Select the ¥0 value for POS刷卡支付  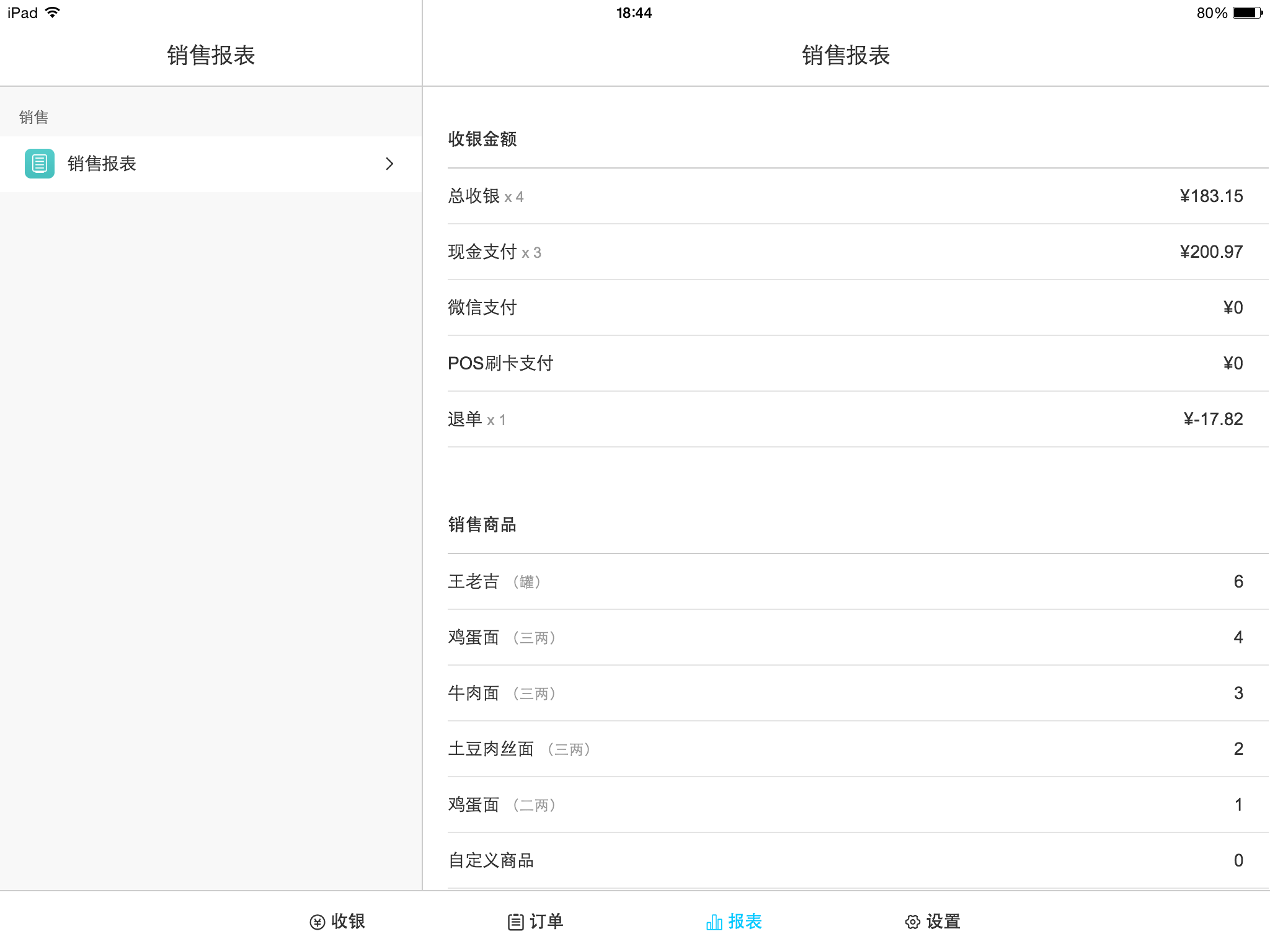click(1233, 363)
